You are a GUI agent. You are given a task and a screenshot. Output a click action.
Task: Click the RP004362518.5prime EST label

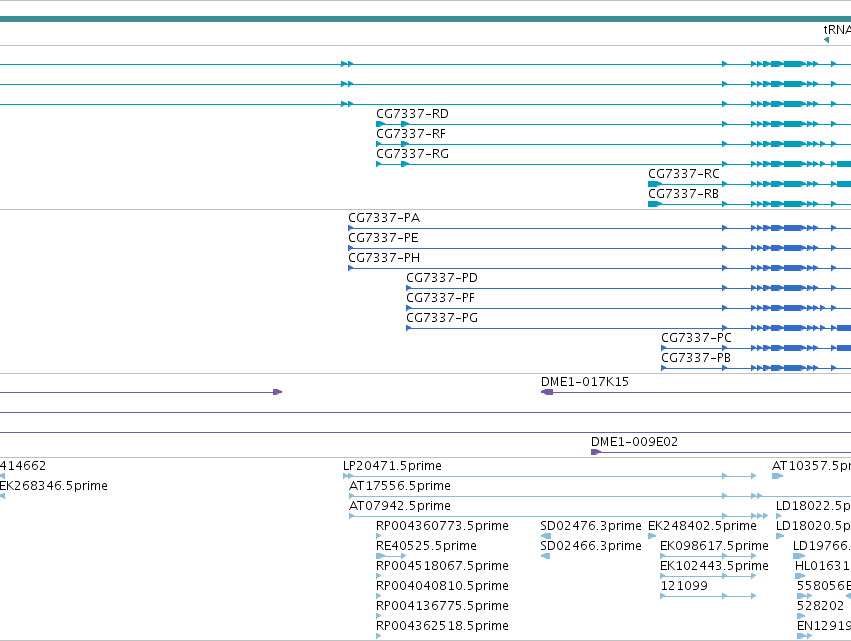pos(442,626)
